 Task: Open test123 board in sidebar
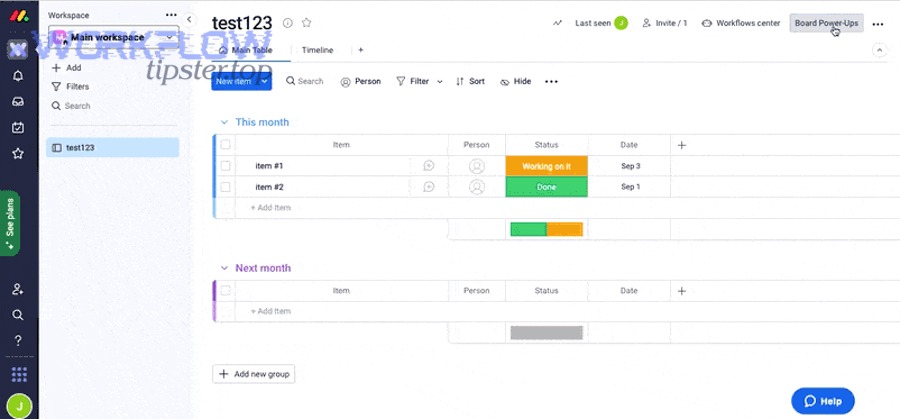tap(112, 148)
